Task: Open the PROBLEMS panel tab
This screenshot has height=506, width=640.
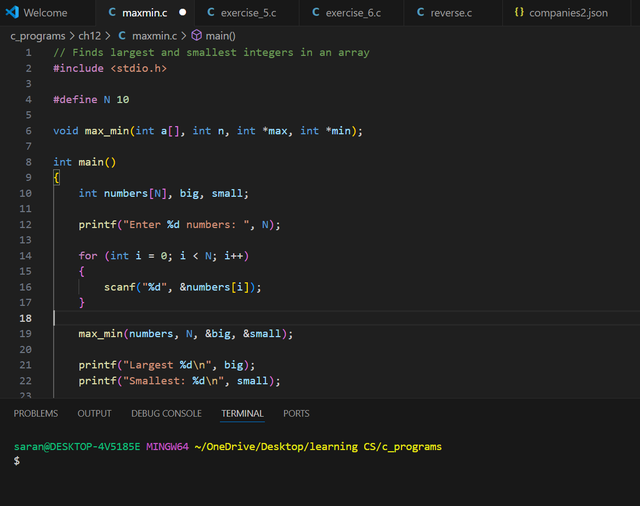Action: coord(36,413)
